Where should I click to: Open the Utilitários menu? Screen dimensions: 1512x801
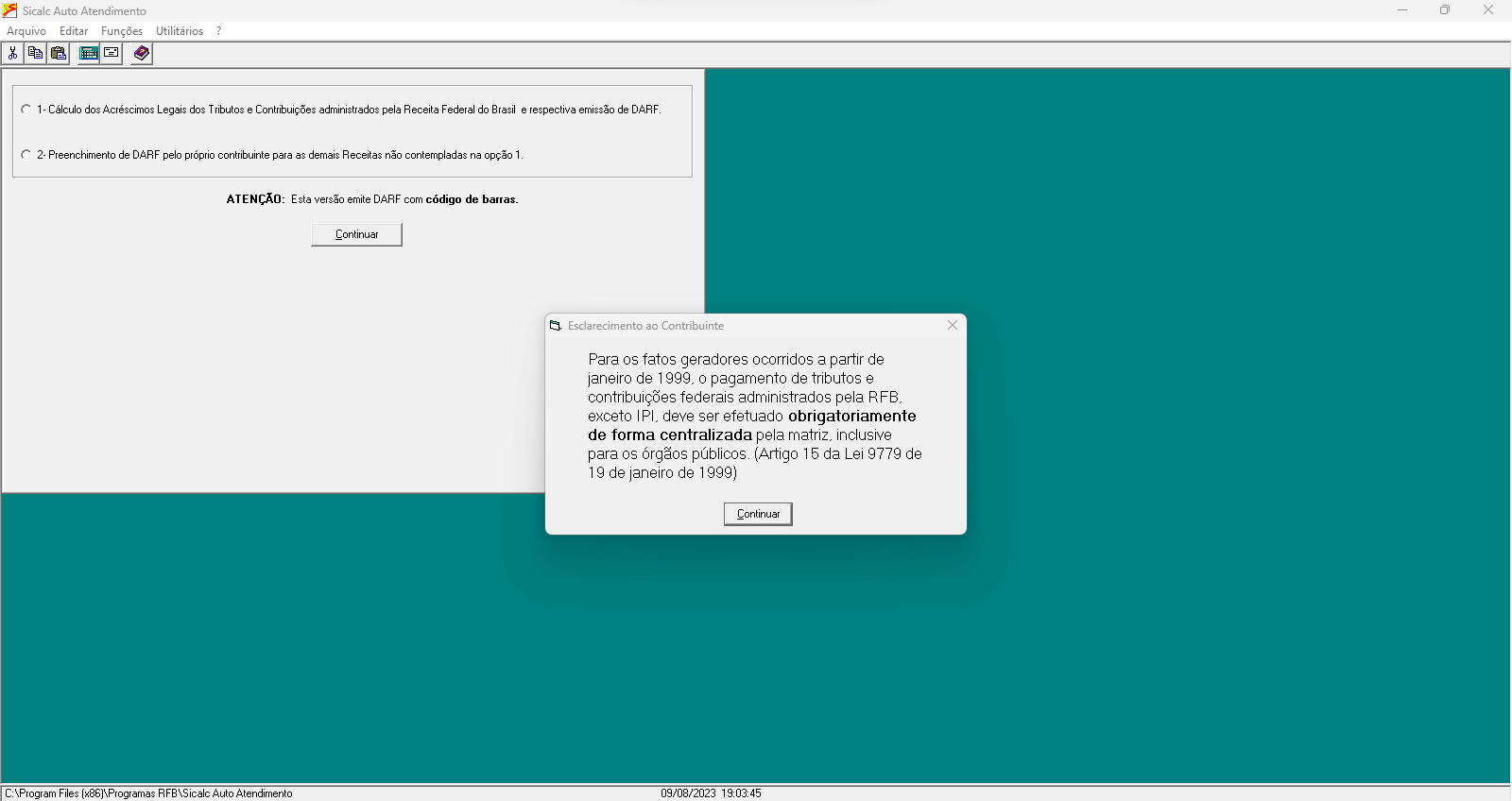pyautogui.click(x=180, y=31)
